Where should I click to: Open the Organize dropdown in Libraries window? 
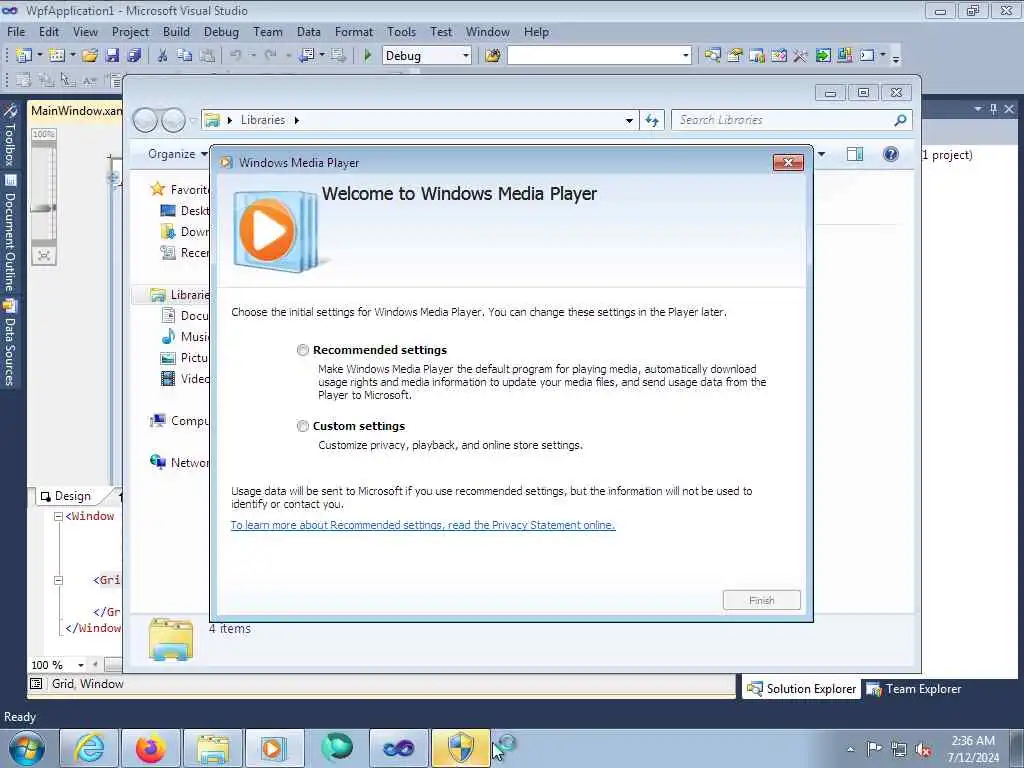177,154
